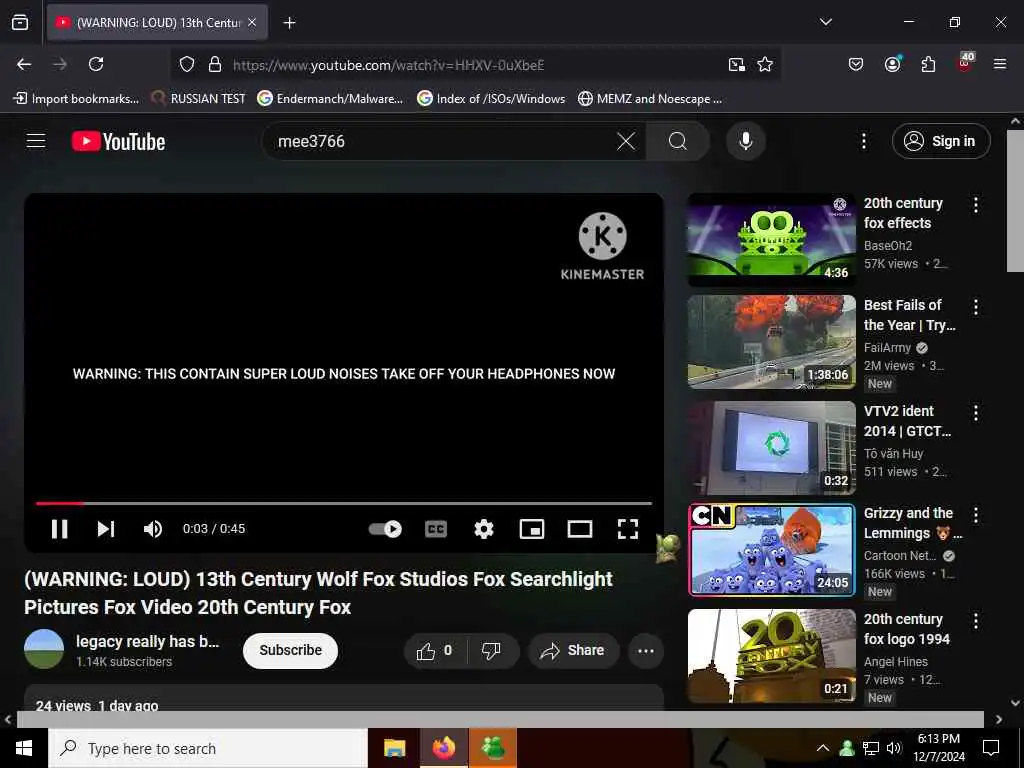
Task: Open 'Index of /ISOs/Windows' bookmark
Action: tap(491, 99)
